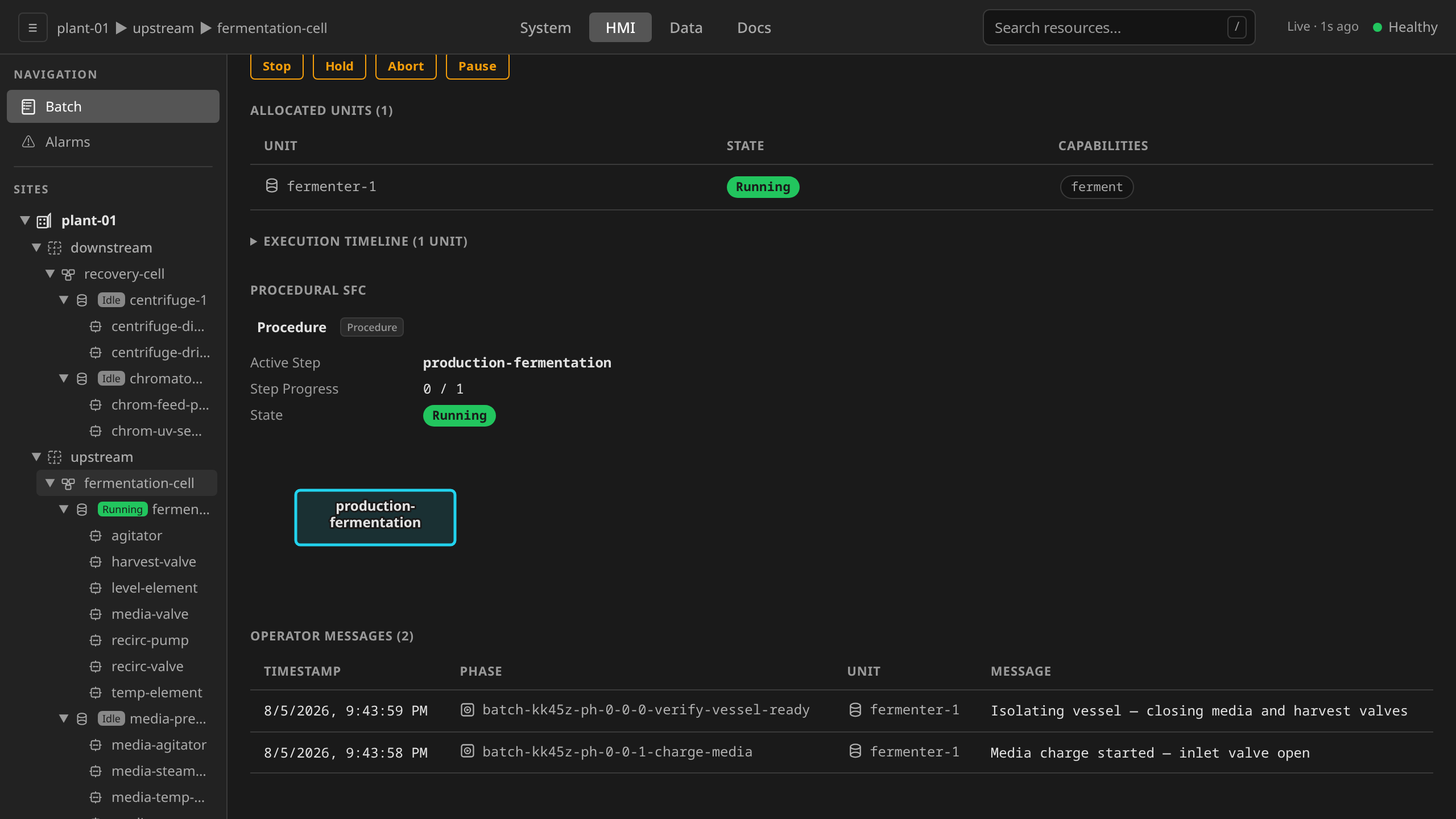Click the chrom-feed-p... module icon

(96, 405)
